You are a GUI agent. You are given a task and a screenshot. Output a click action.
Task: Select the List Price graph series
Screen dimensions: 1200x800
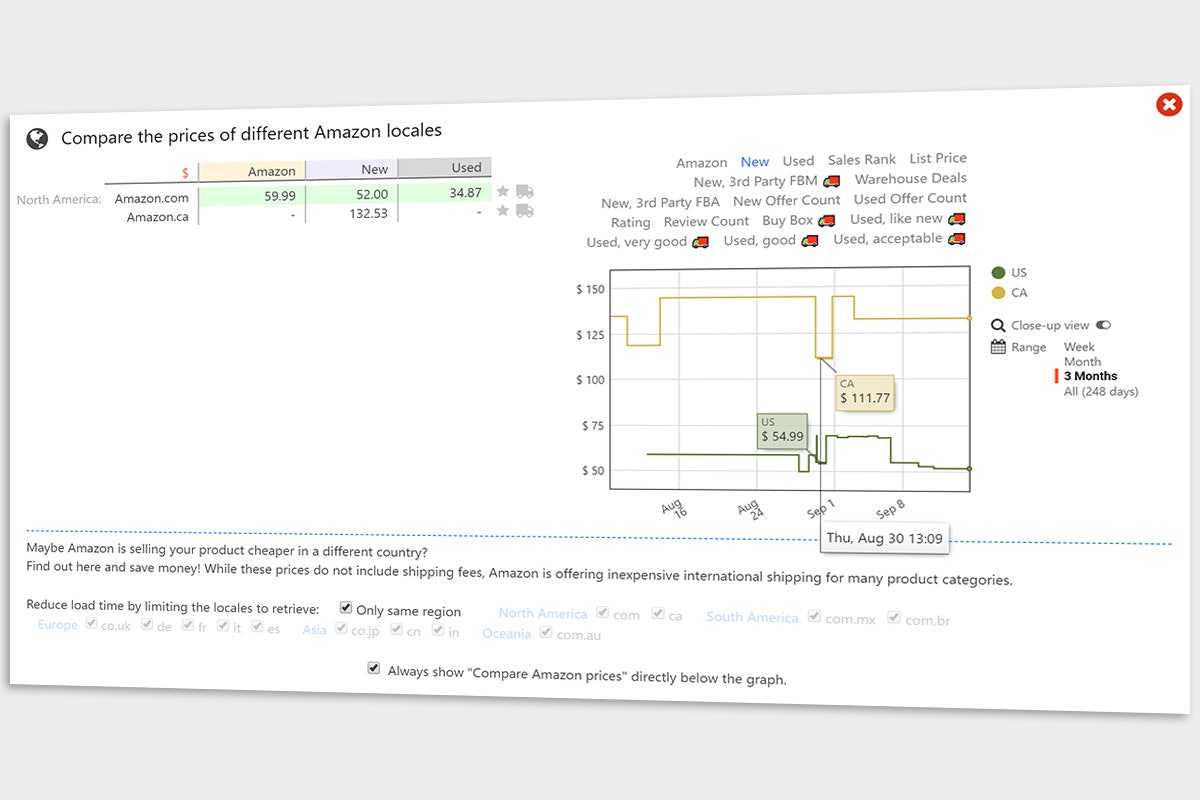938,158
